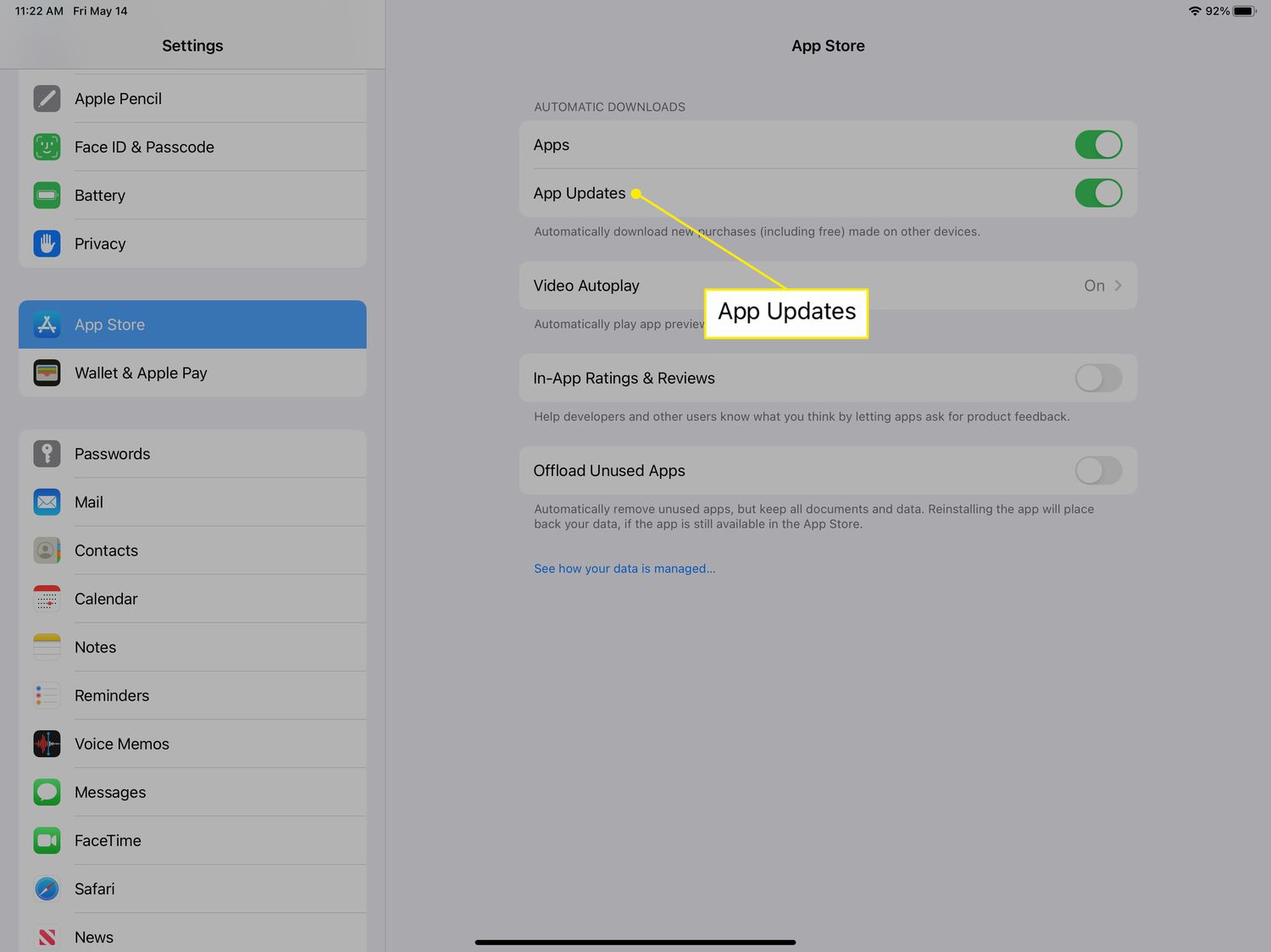
Task: Tap the Apple Pencil icon in sidebar
Action: [47, 98]
